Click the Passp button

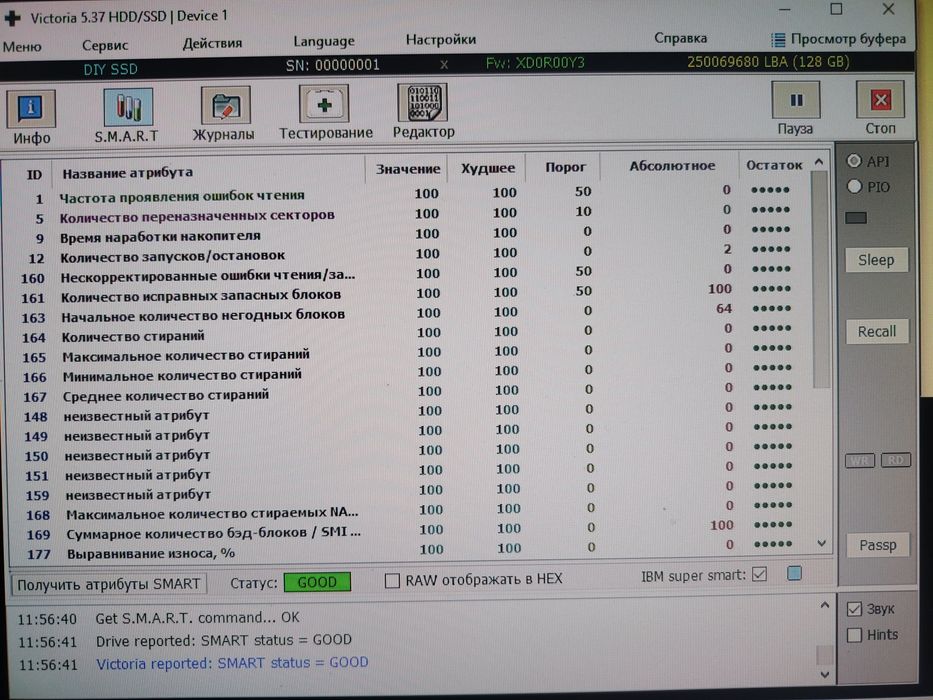(878, 545)
